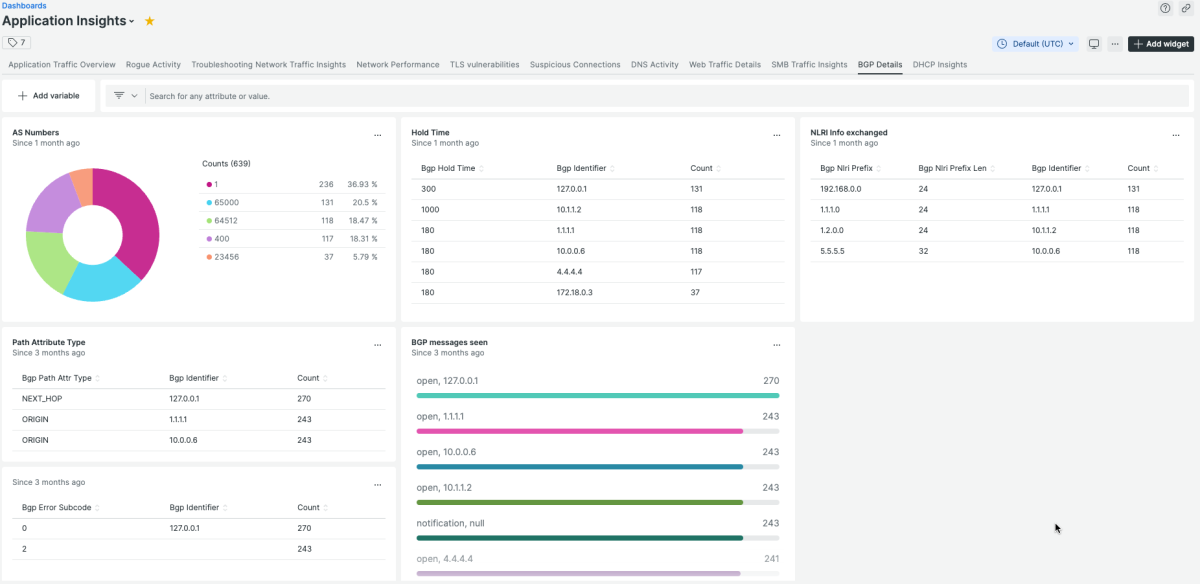The width and height of the screenshot is (1200, 584).
Task: Expand the Application Insights title dropdown
Action: click(132, 22)
